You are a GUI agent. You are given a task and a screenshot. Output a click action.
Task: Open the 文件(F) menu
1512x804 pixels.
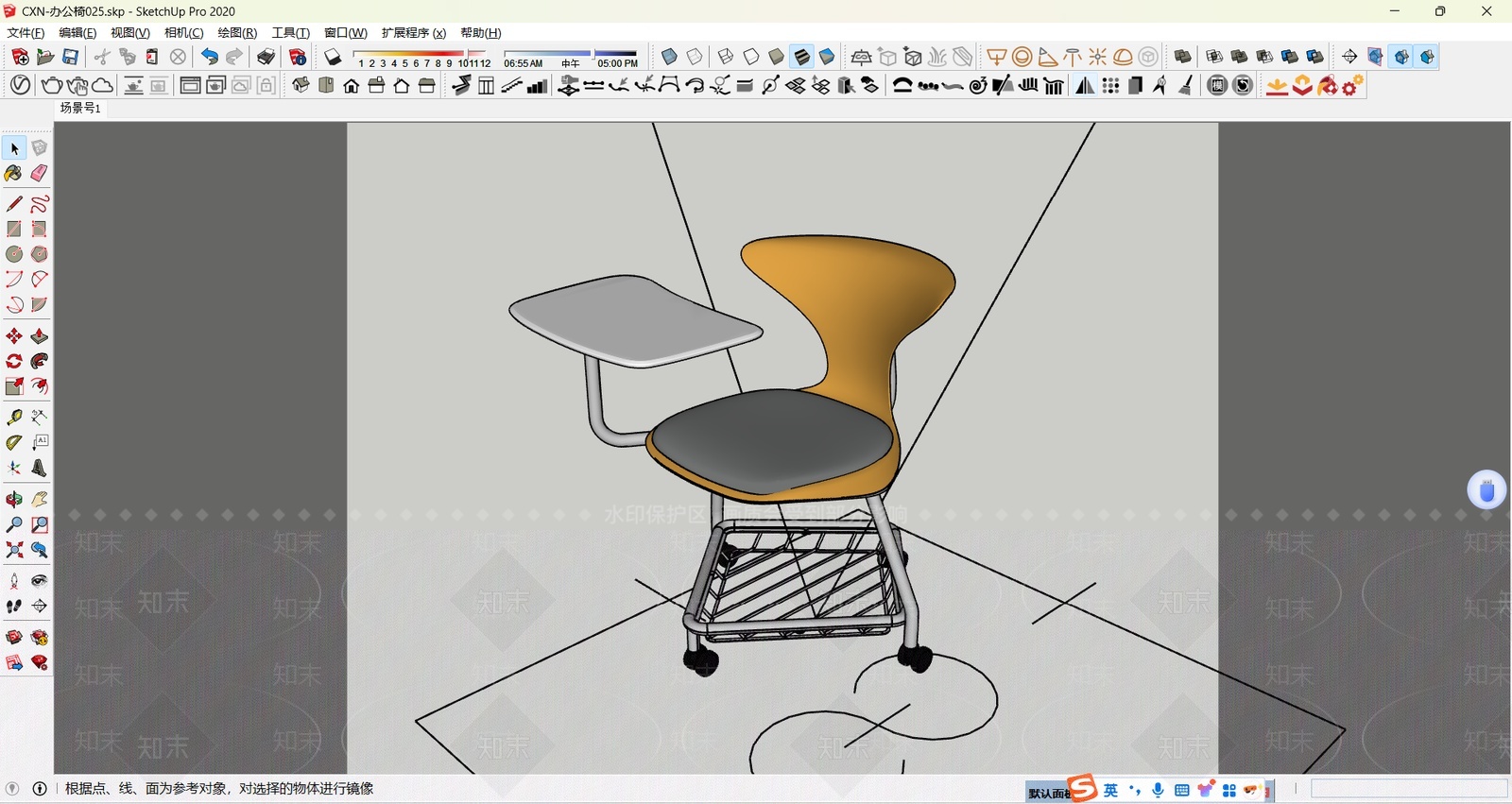pos(26,33)
